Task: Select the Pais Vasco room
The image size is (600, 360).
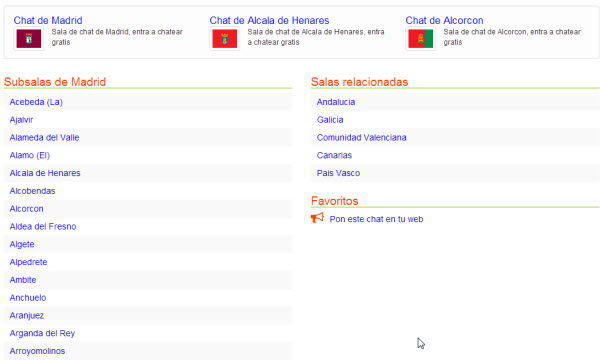Action: tap(338, 173)
